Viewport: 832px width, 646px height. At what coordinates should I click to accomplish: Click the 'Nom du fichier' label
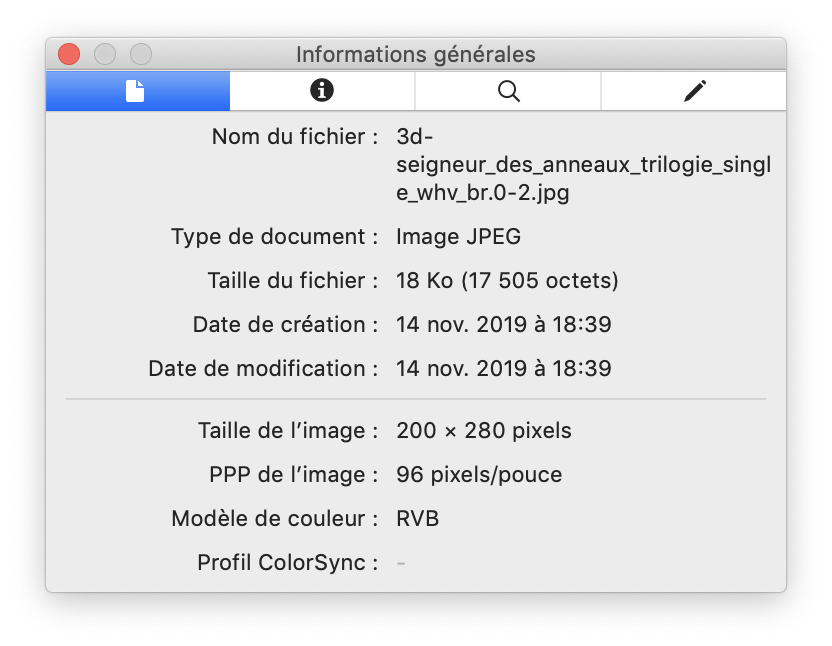point(294,136)
